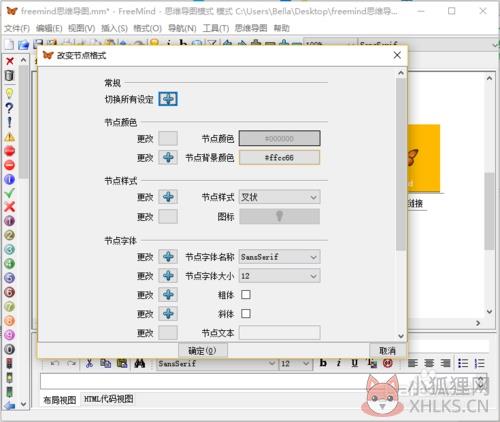The image size is (500, 422).
Task: Open the font size 12 dropdown in editor toolbar
Action: [x=295, y=363]
